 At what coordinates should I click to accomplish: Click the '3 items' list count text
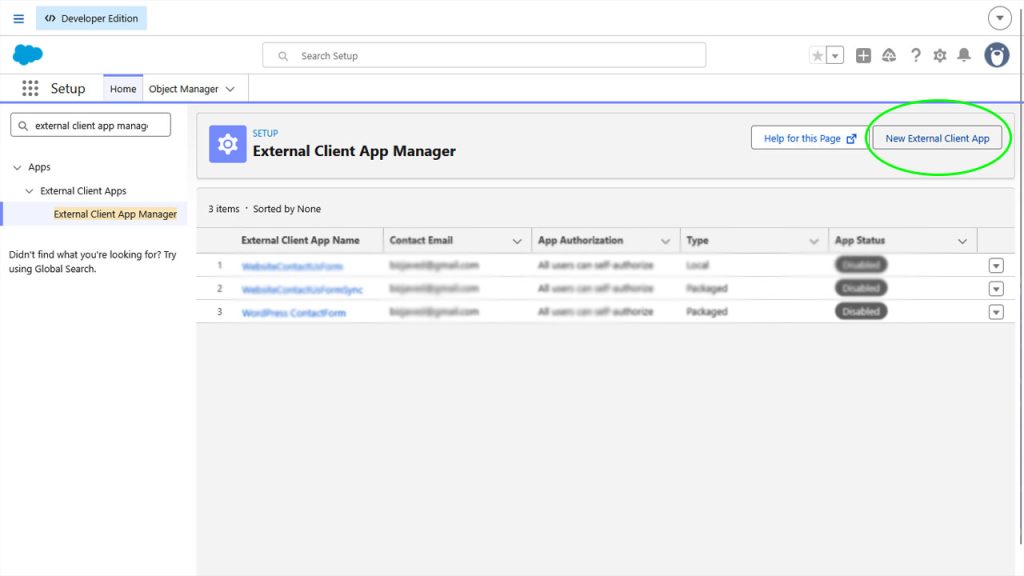click(x=223, y=209)
